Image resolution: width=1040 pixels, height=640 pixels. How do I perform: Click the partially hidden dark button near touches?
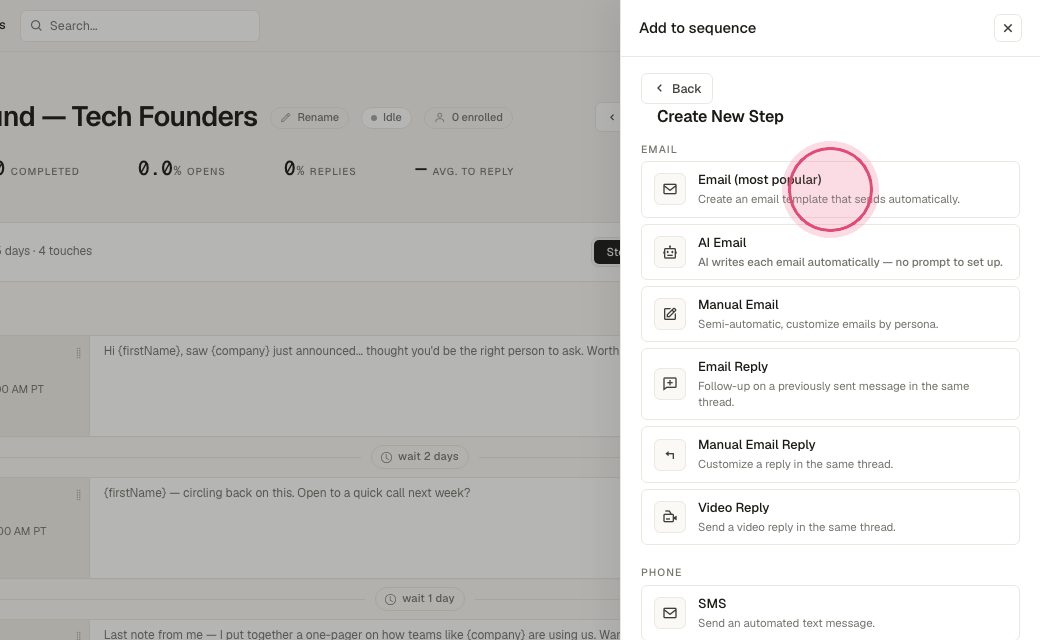tap(607, 252)
